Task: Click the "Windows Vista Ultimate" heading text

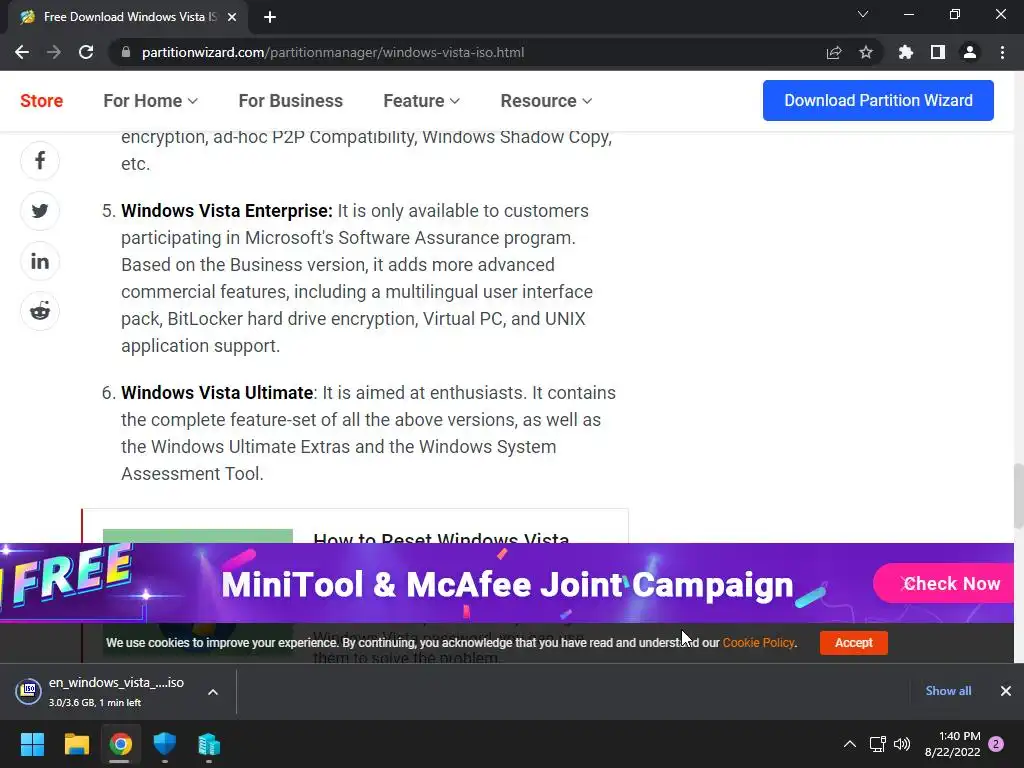Action: tap(217, 392)
